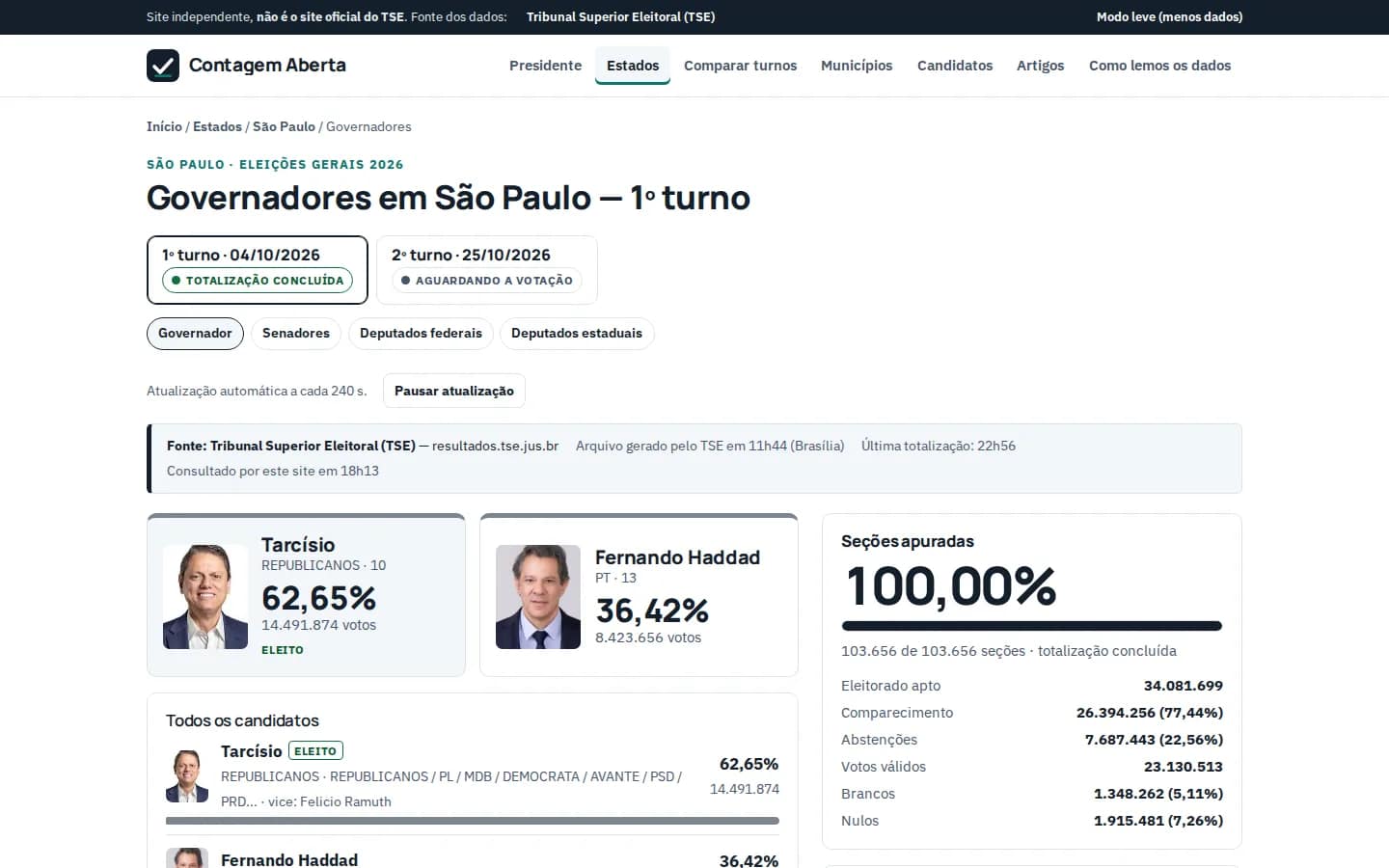Click the Eleitorado apto value 34.081.699
This screenshot has height=868, width=1389.
coord(1184,686)
